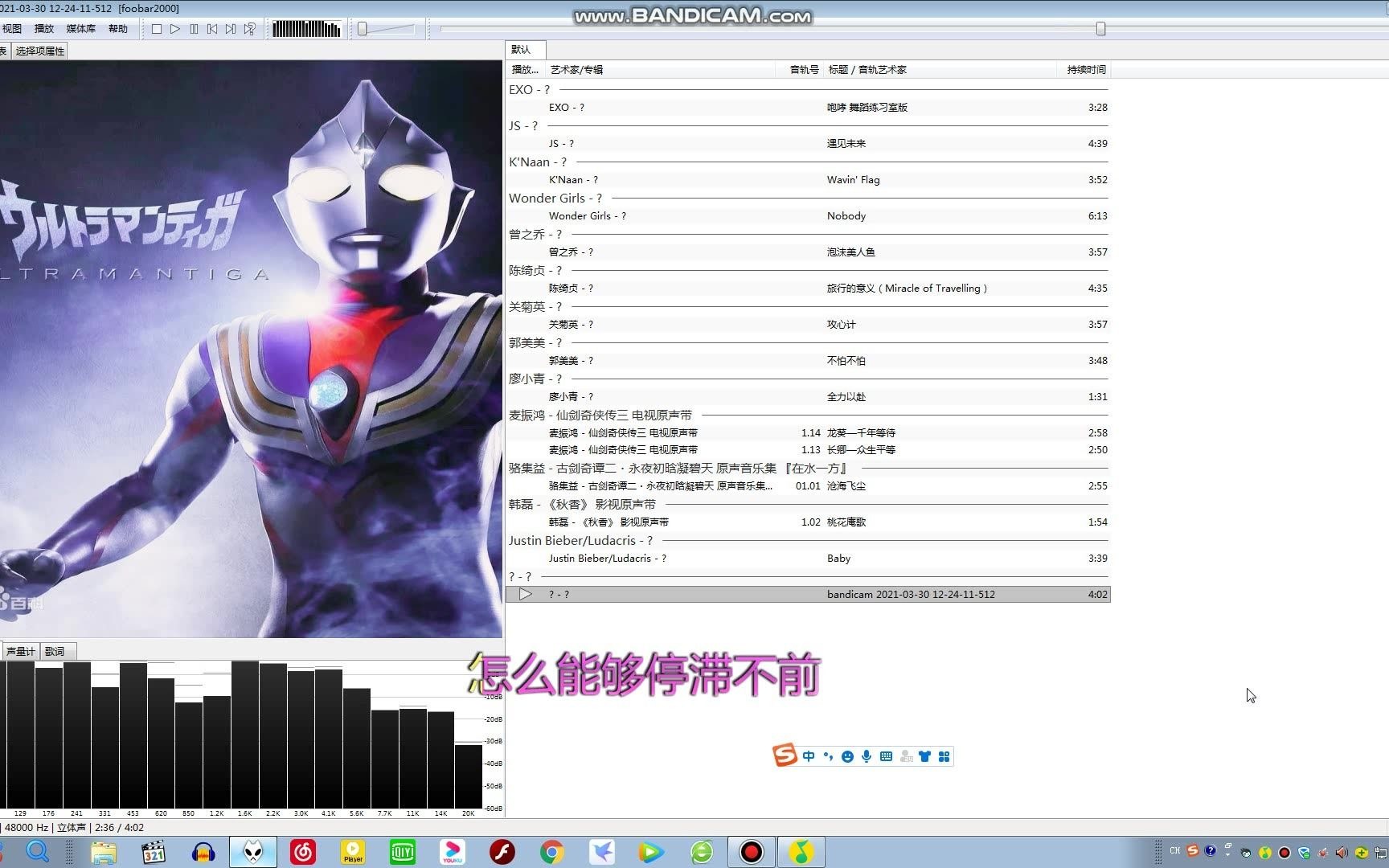Select the playing track bandicam 2021-03-30 12-24-11-512
Image resolution: width=1389 pixels, height=868 pixels.
point(808,595)
